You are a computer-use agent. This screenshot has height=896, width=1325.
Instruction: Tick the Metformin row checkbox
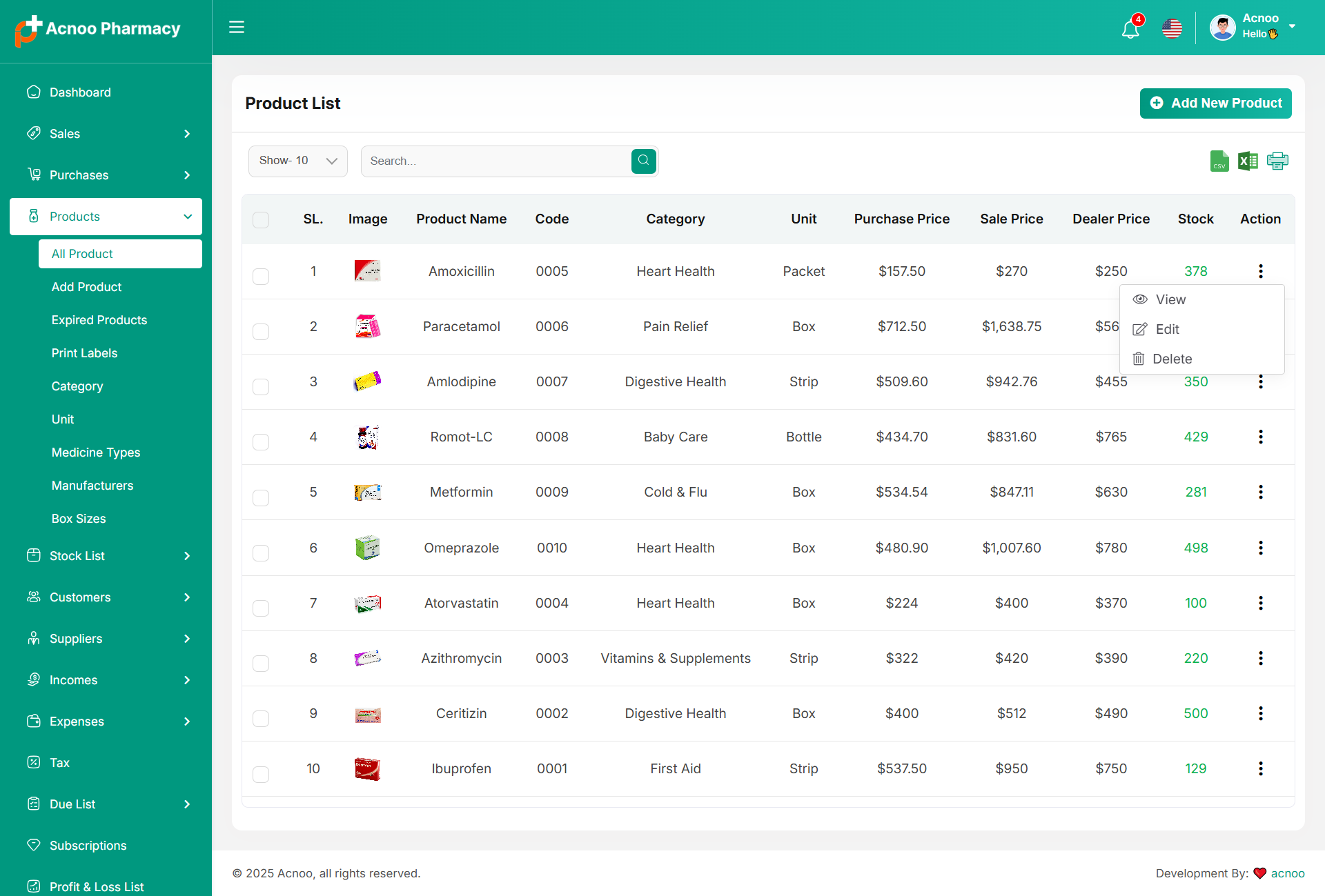tap(261, 497)
